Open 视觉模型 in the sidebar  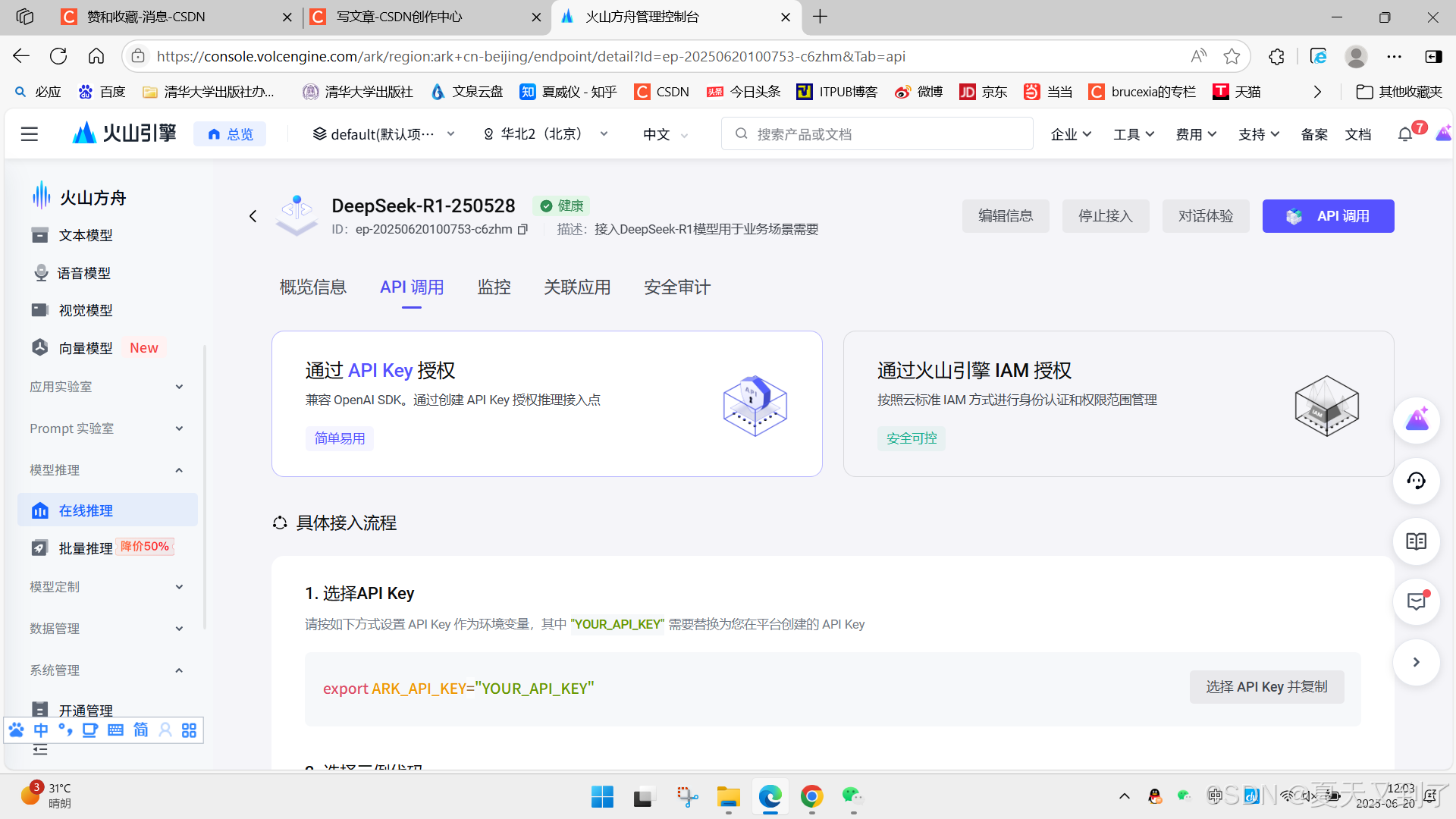click(85, 310)
